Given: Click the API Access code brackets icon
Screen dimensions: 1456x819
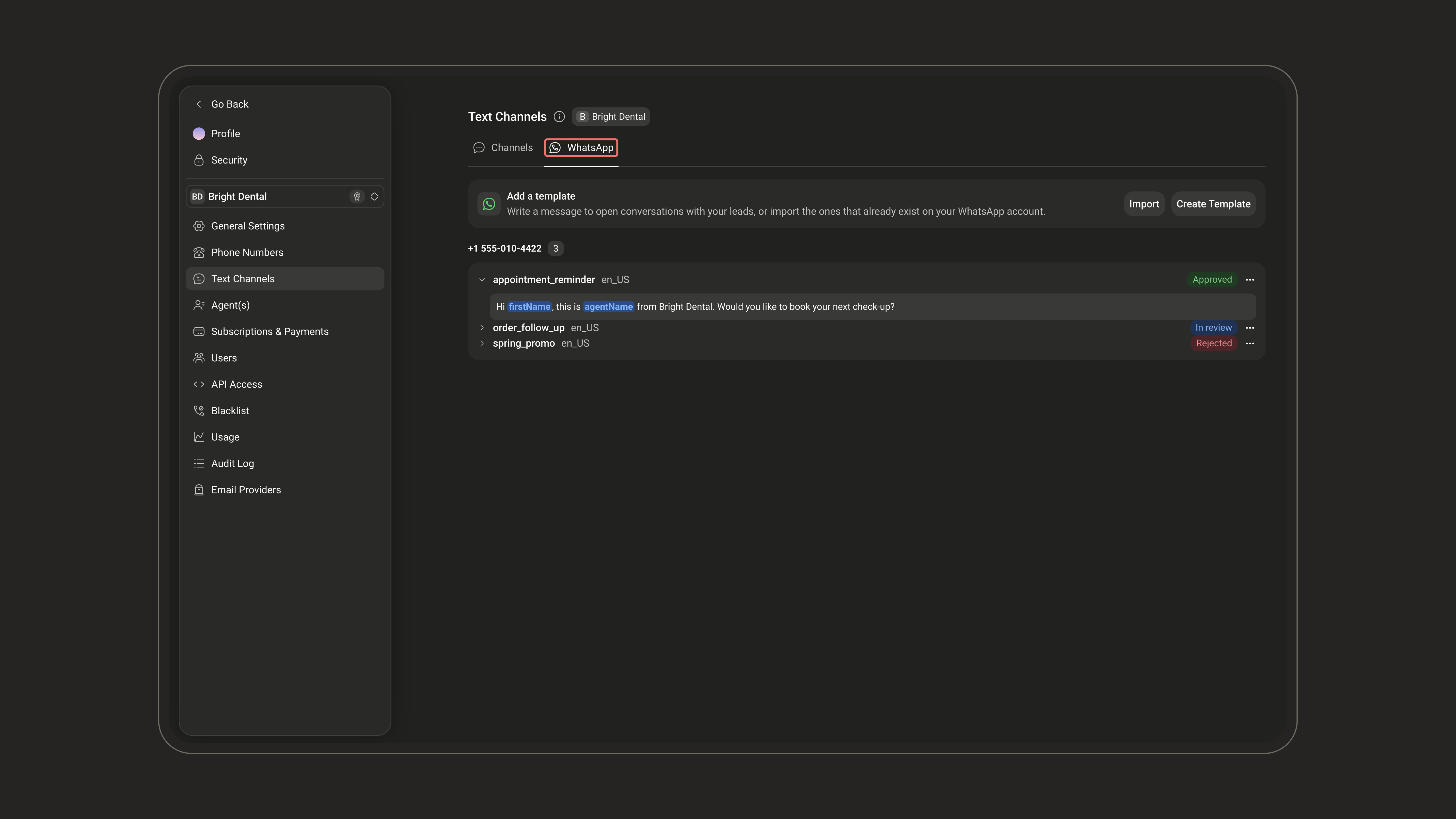Looking at the screenshot, I should click(198, 384).
